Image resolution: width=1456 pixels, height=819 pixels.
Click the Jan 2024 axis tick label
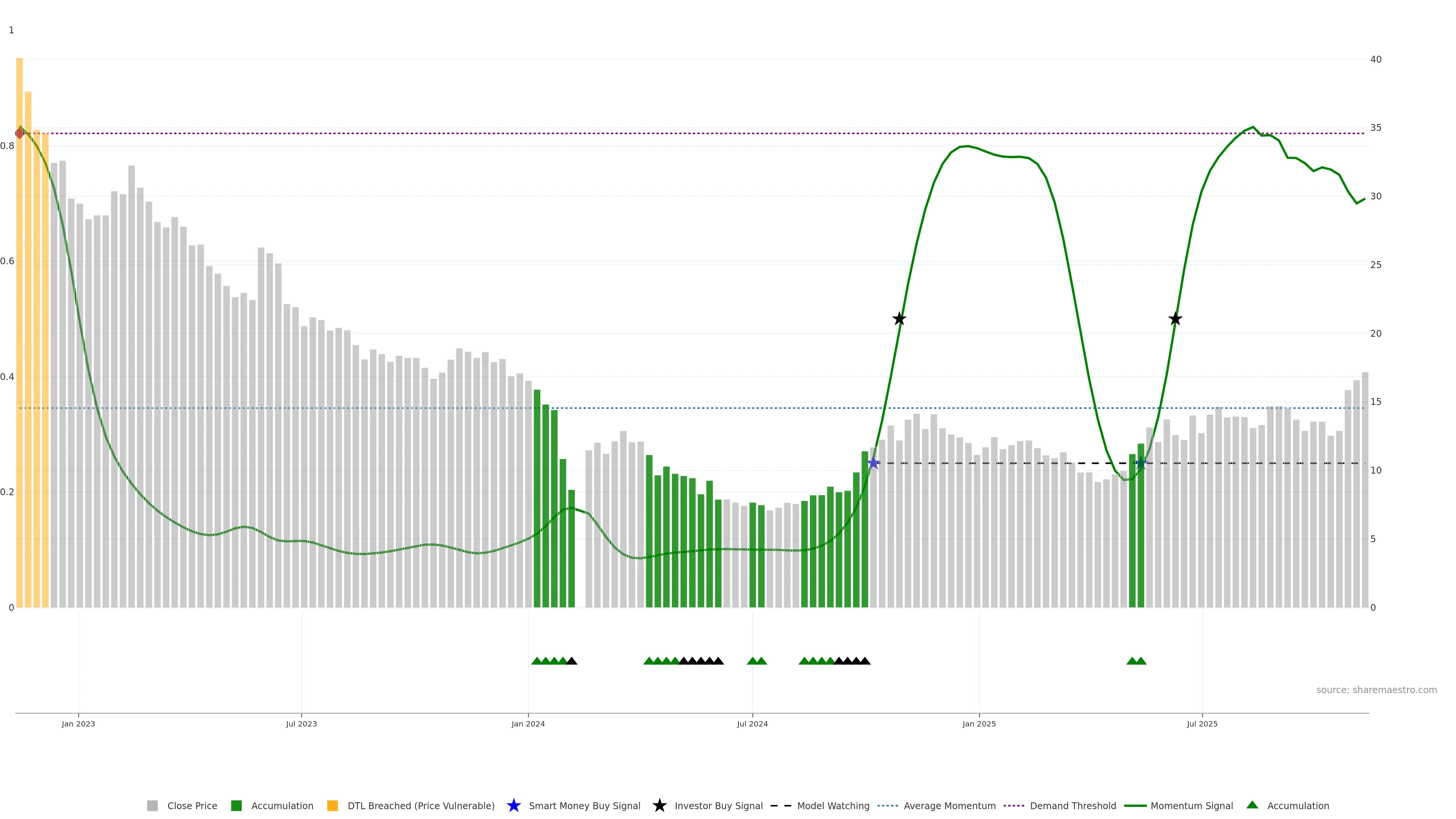click(528, 723)
